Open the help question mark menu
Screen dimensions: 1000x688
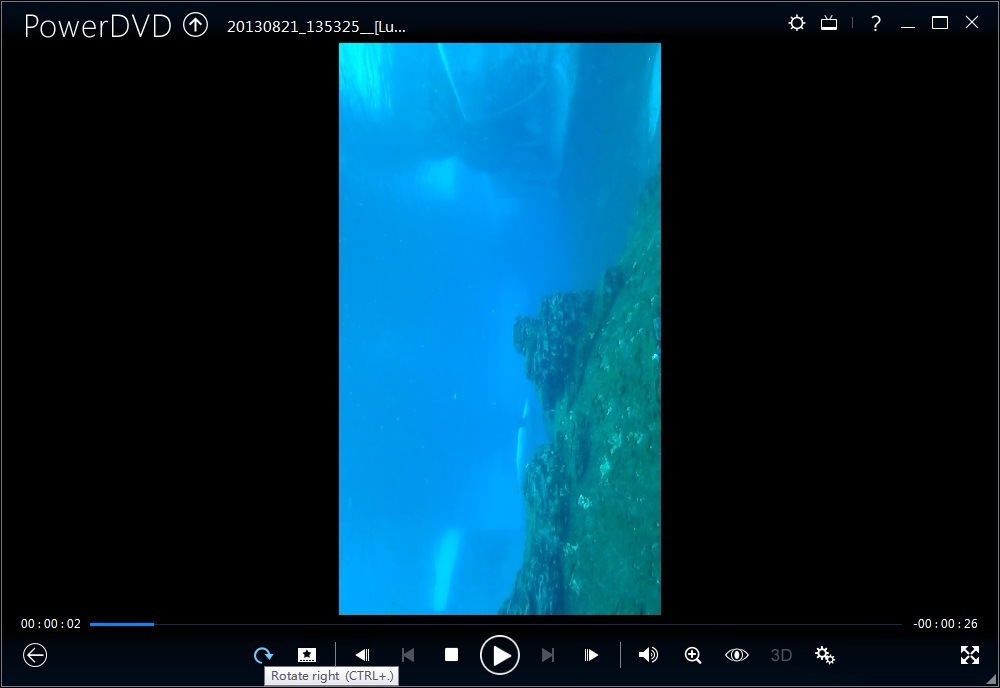[875, 23]
